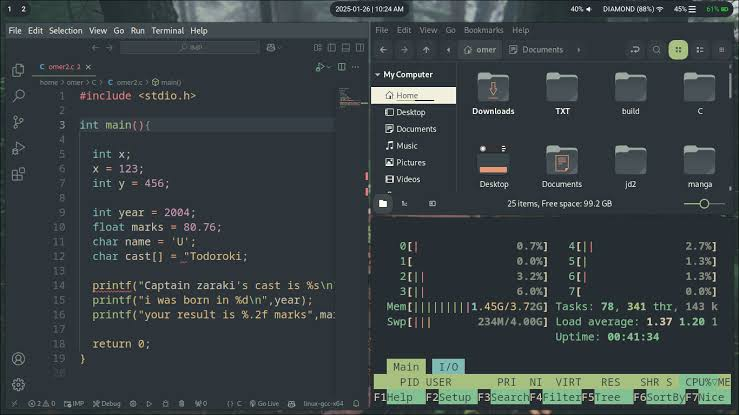The image size is (739, 415).
Task: Click the customize layout icon
Action: (318, 48)
